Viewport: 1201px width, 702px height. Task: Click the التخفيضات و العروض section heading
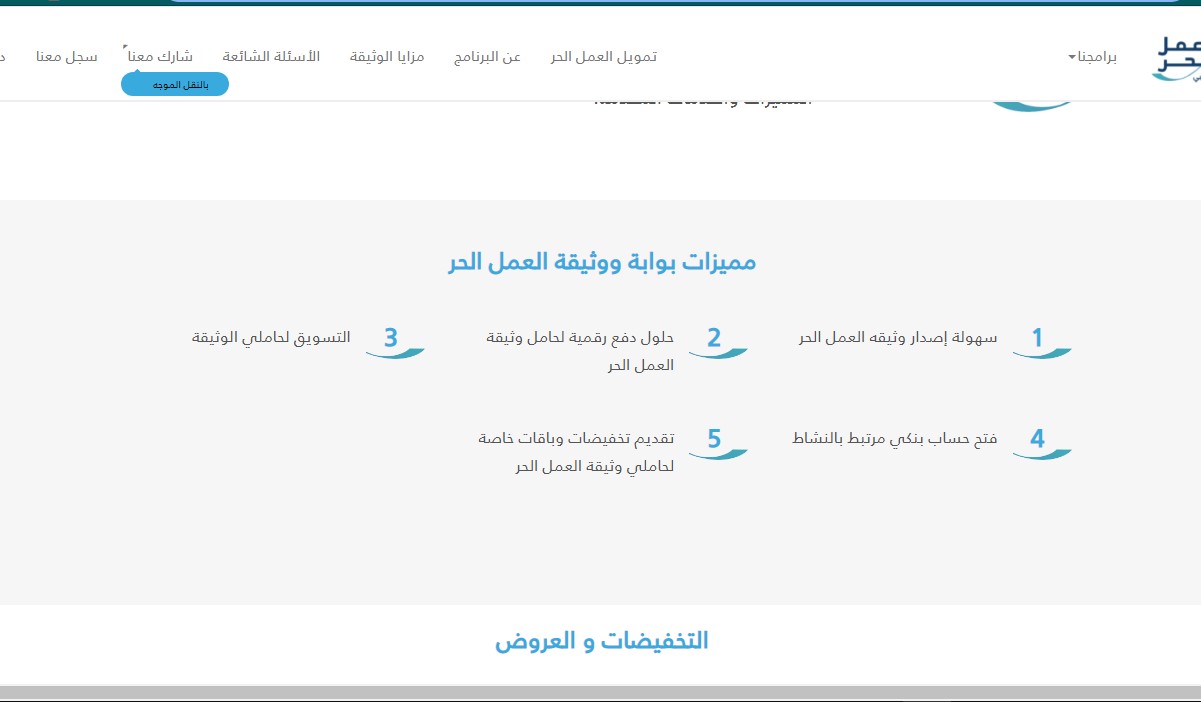(602, 641)
